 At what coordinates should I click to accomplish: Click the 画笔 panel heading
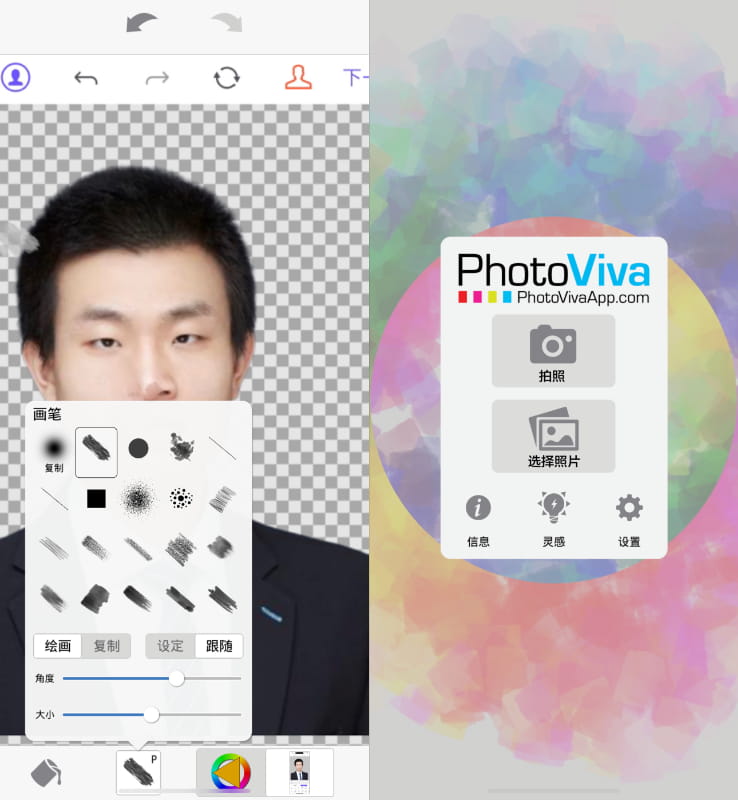(47, 414)
